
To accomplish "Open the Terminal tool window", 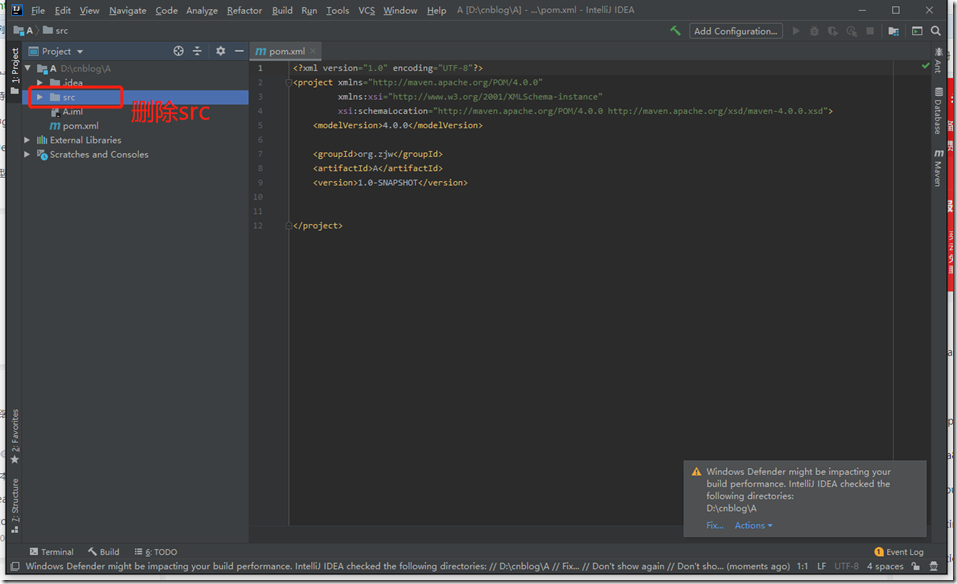I will coord(52,552).
